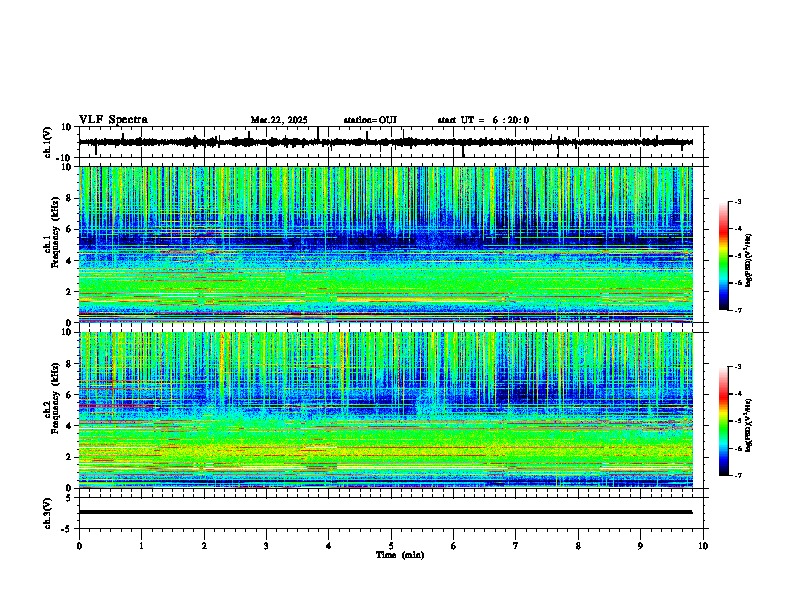Click the "station=OUI" header label
The width and height of the screenshot is (792, 612).
(370, 120)
